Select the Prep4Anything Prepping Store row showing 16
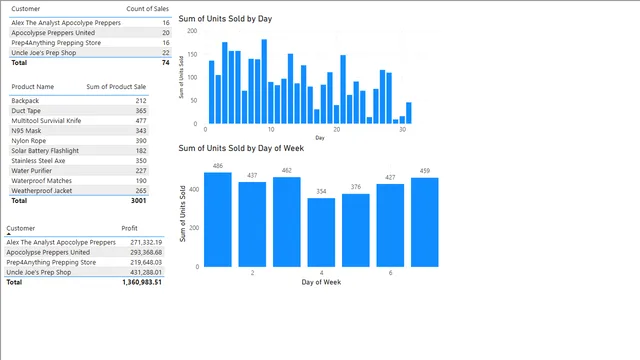640x360 pixels. (x=90, y=43)
